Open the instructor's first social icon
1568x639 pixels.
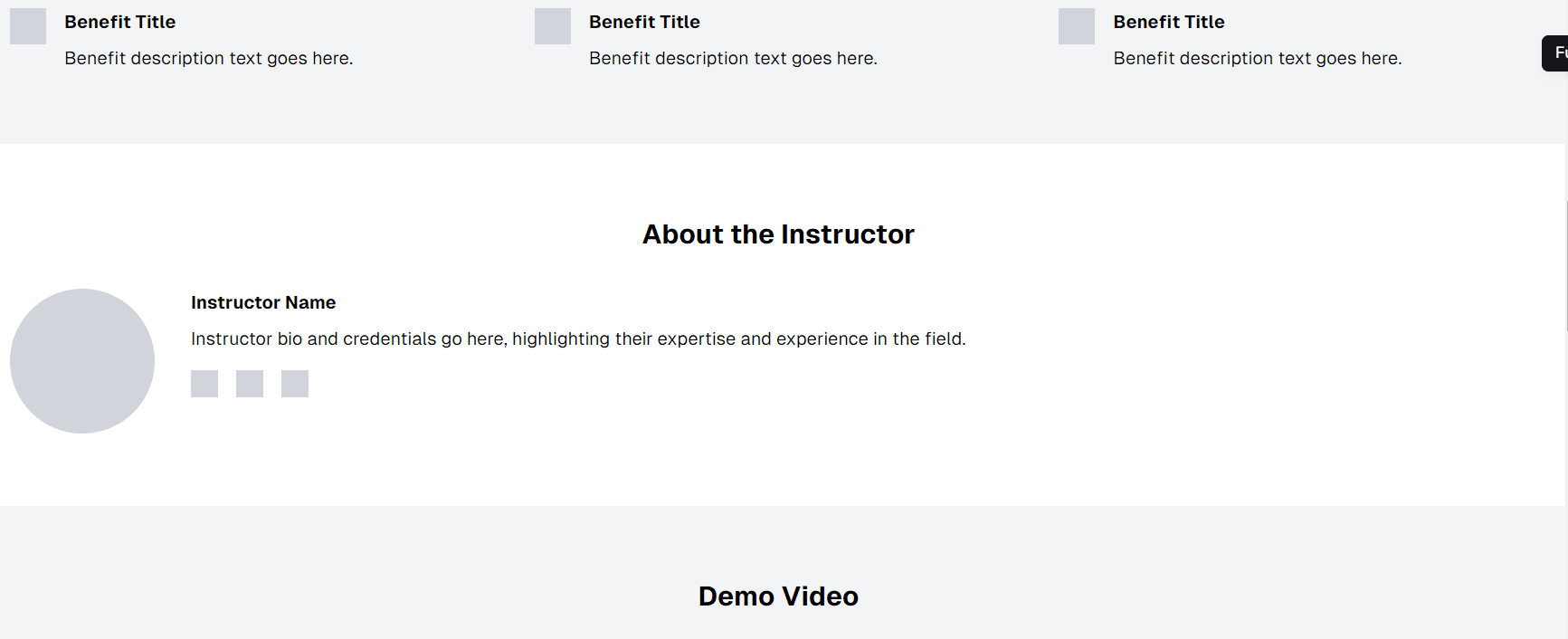204,384
